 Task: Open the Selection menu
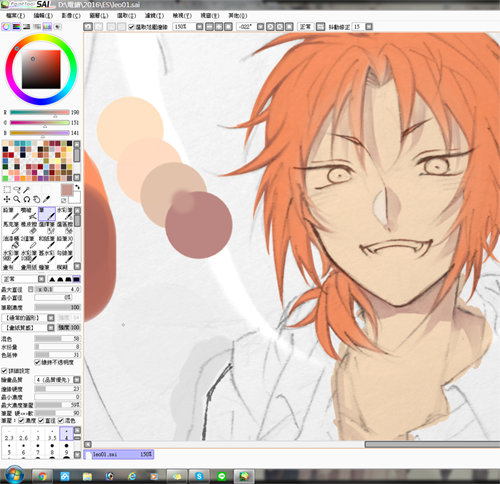pos(126,16)
